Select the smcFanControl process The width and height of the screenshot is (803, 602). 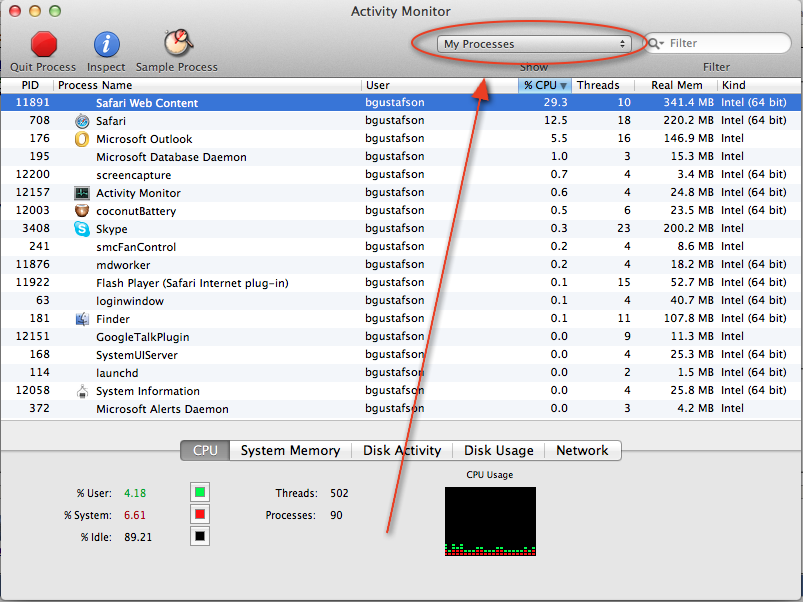402,247
